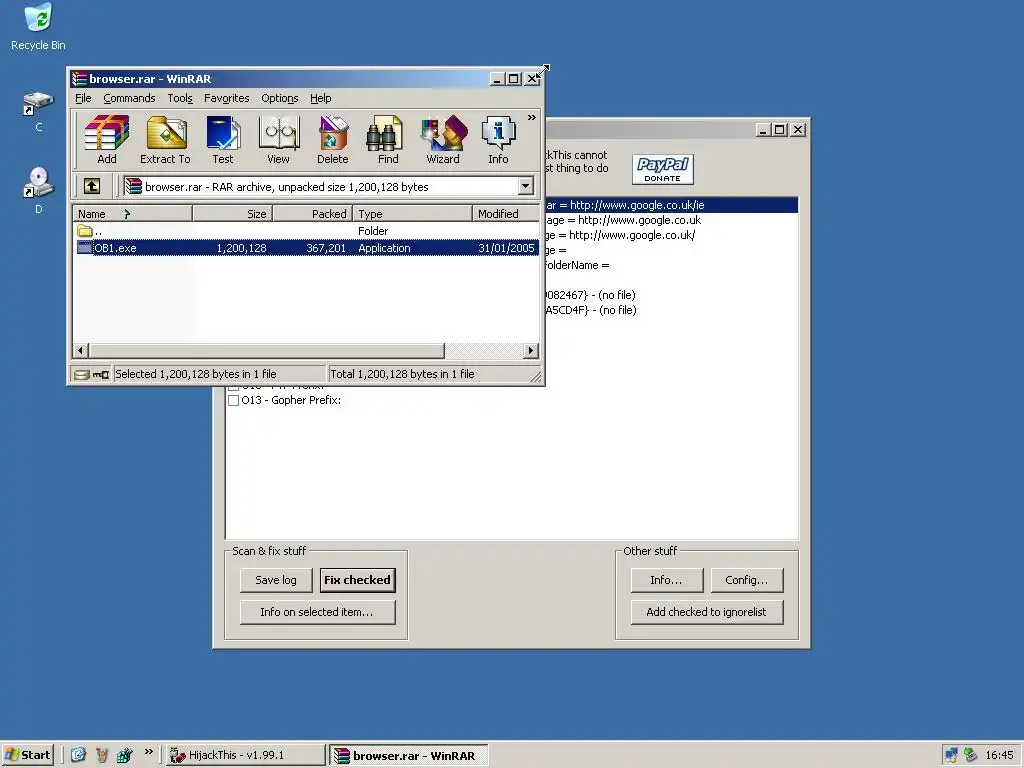Click the network tray icon
The height and width of the screenshot is (768, 1024).
[952, 755]
